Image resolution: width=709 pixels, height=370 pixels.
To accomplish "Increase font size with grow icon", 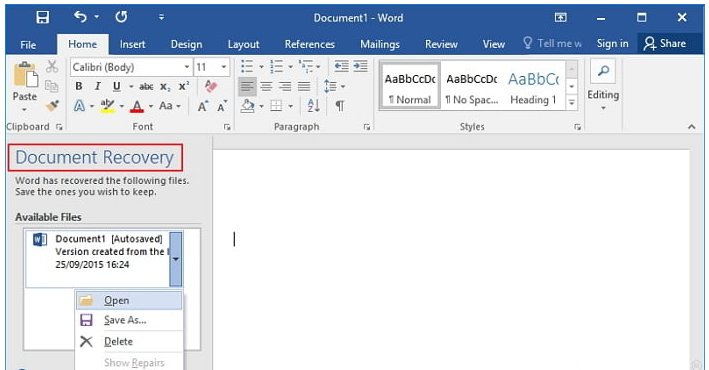I will click(203, 106).
